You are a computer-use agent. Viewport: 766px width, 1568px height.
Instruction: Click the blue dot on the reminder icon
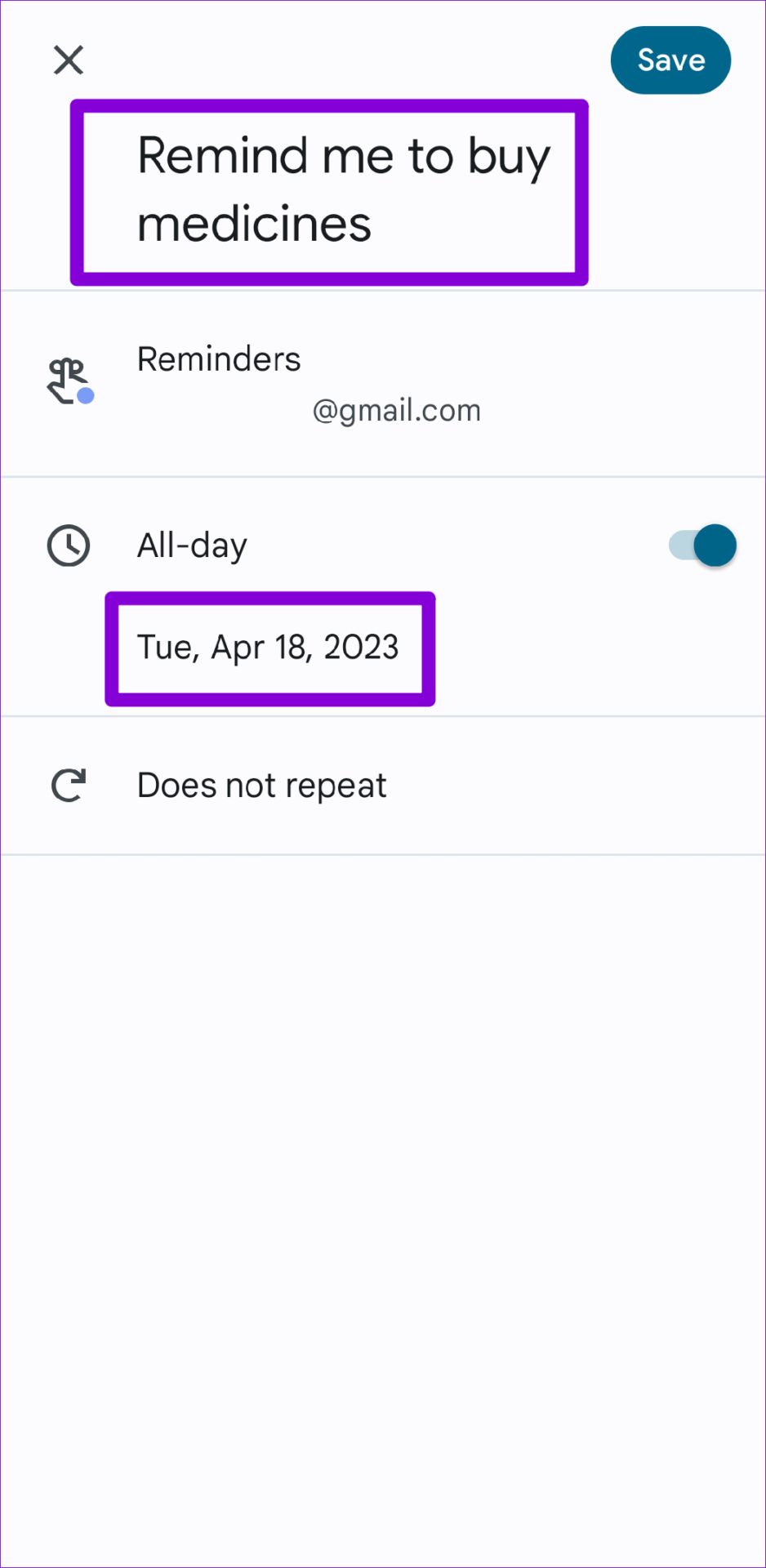point(86,396)
